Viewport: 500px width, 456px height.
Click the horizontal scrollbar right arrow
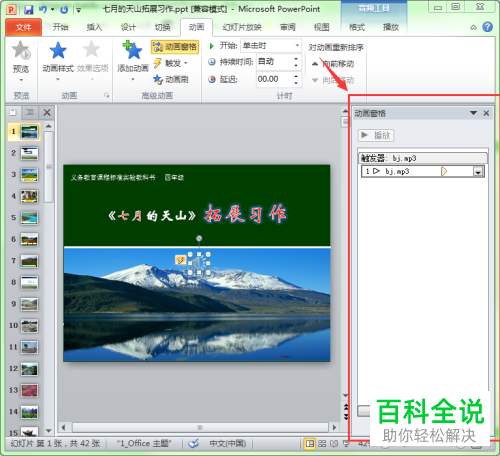334,427
